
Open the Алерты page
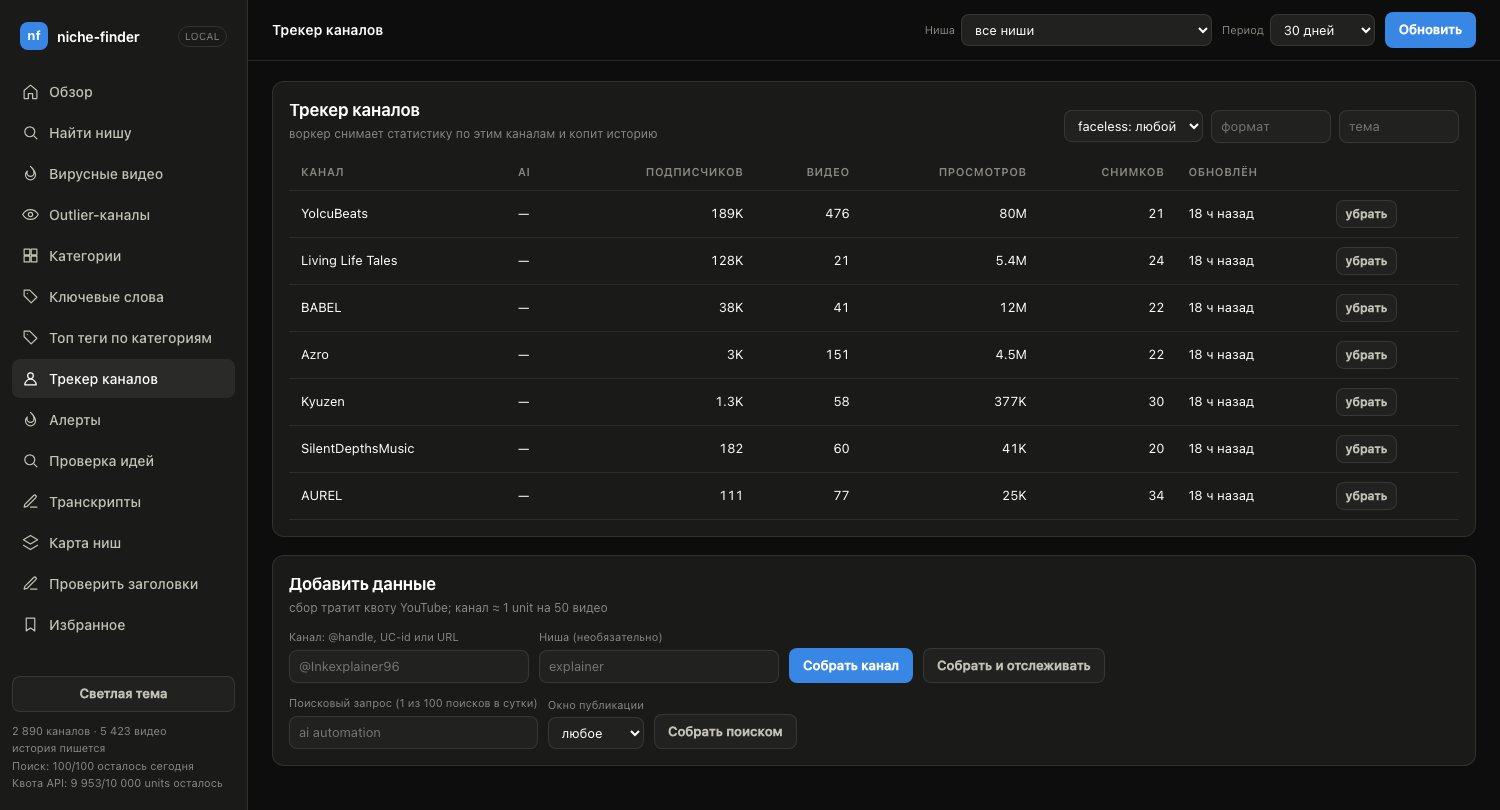pos(123,420)
